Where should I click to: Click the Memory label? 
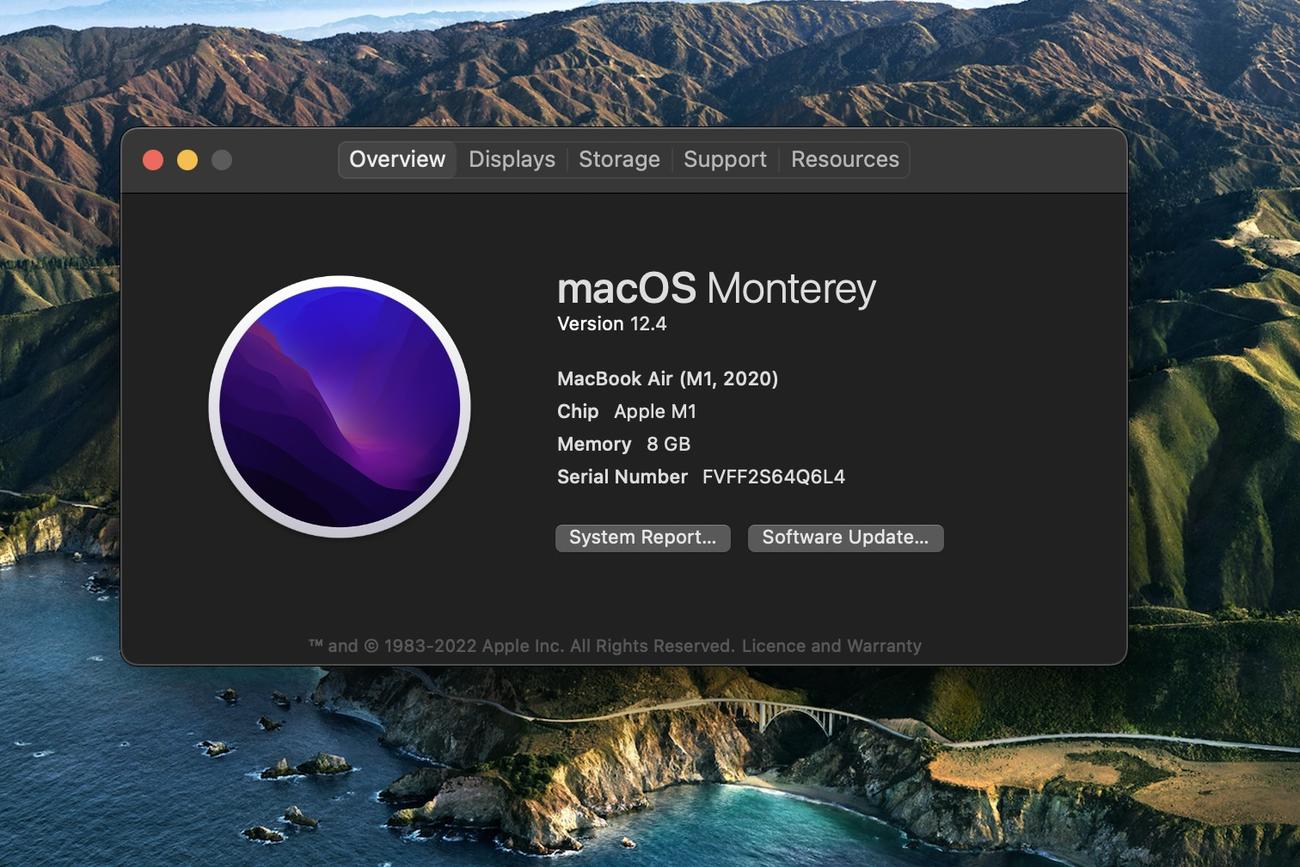pos(594,444)
